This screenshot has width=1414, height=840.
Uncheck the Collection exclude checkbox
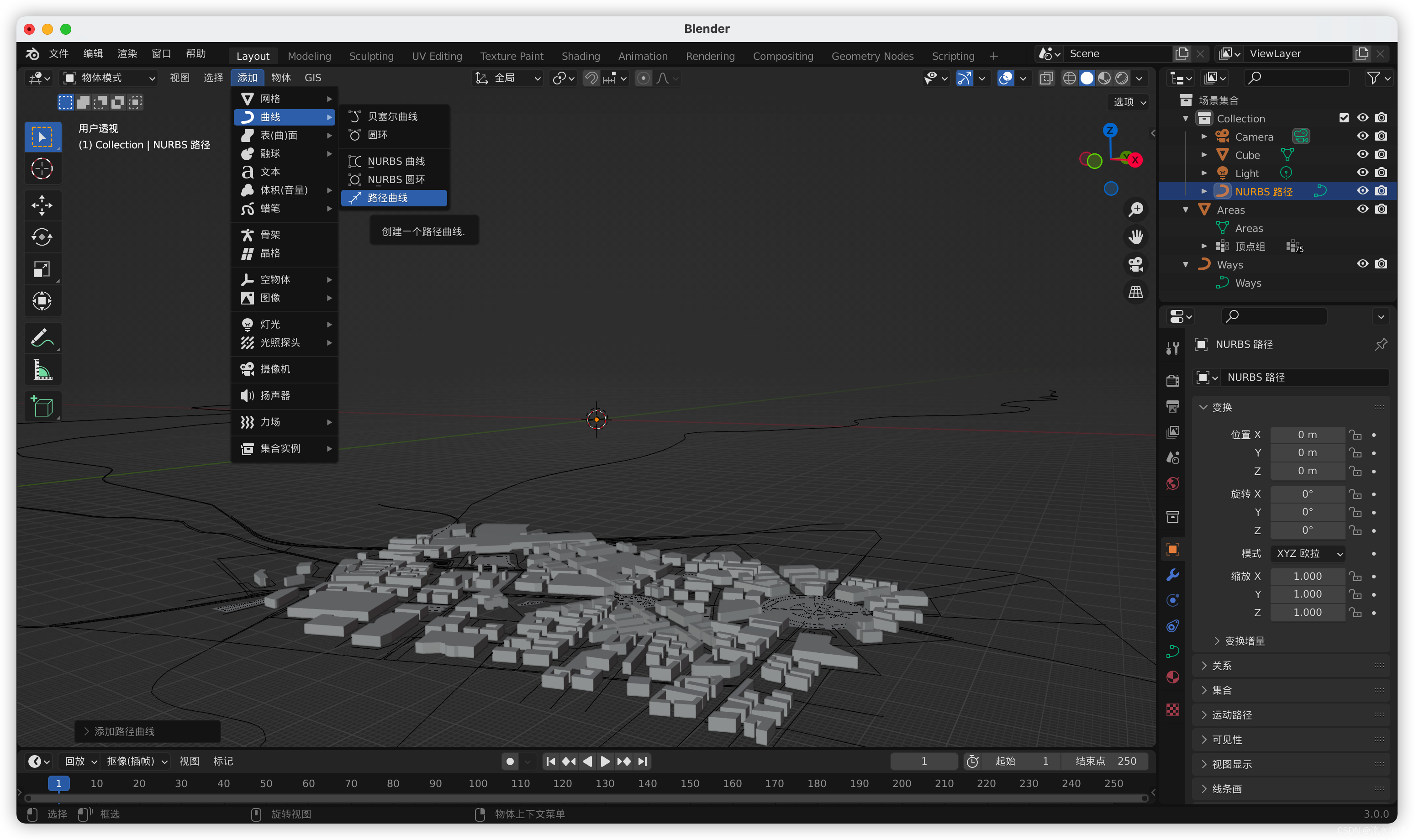(x=1344, y=118)
